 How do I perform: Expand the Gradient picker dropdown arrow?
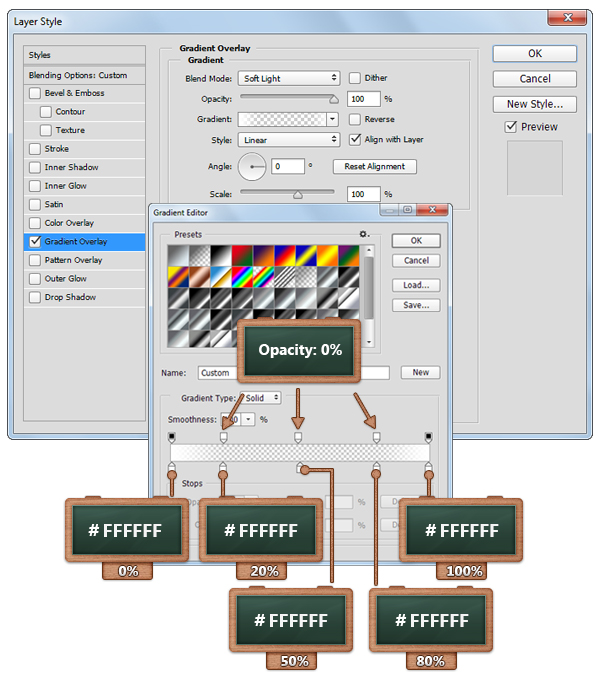(x=332, y=119)
